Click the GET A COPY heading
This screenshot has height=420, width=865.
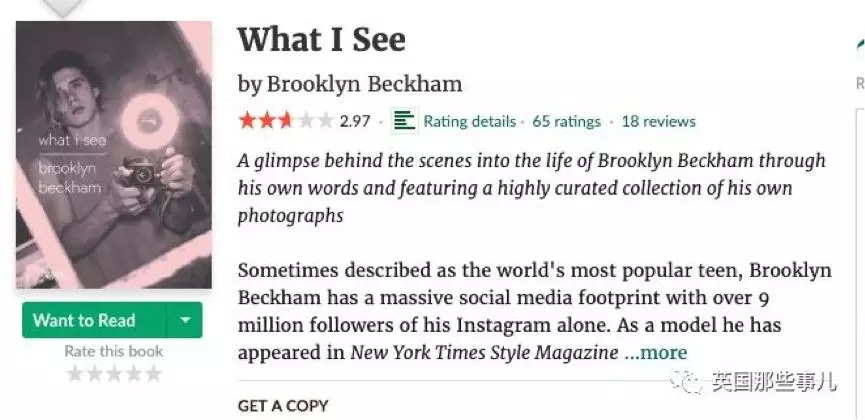pos(283,406)
